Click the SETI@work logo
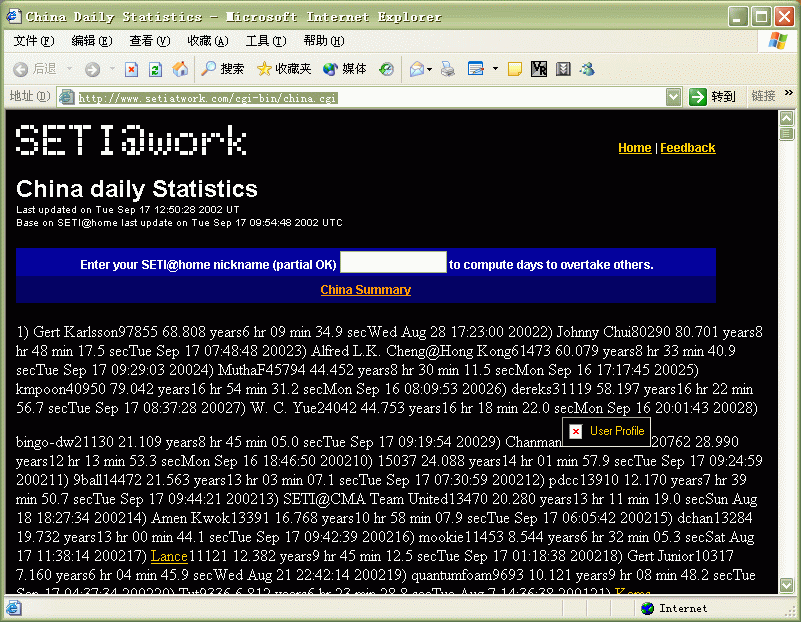Screen dimensions: 801x622 [131, 140]
